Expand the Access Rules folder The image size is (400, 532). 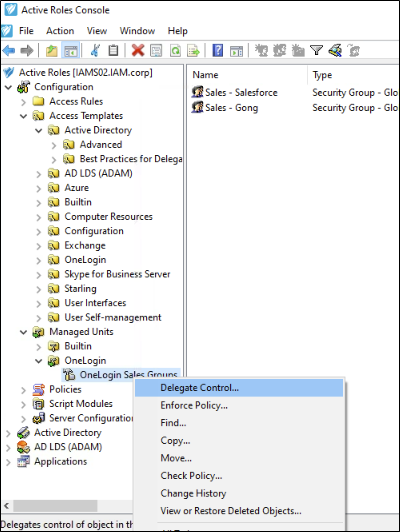pos(23,102)
